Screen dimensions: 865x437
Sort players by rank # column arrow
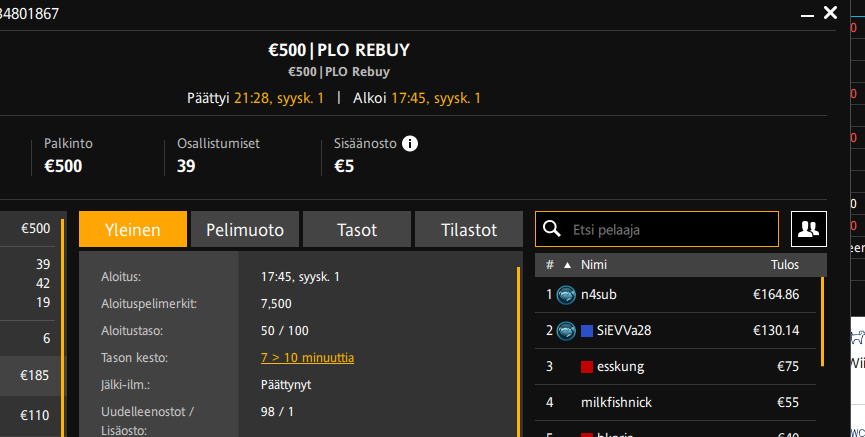click(x=568, y=265)
